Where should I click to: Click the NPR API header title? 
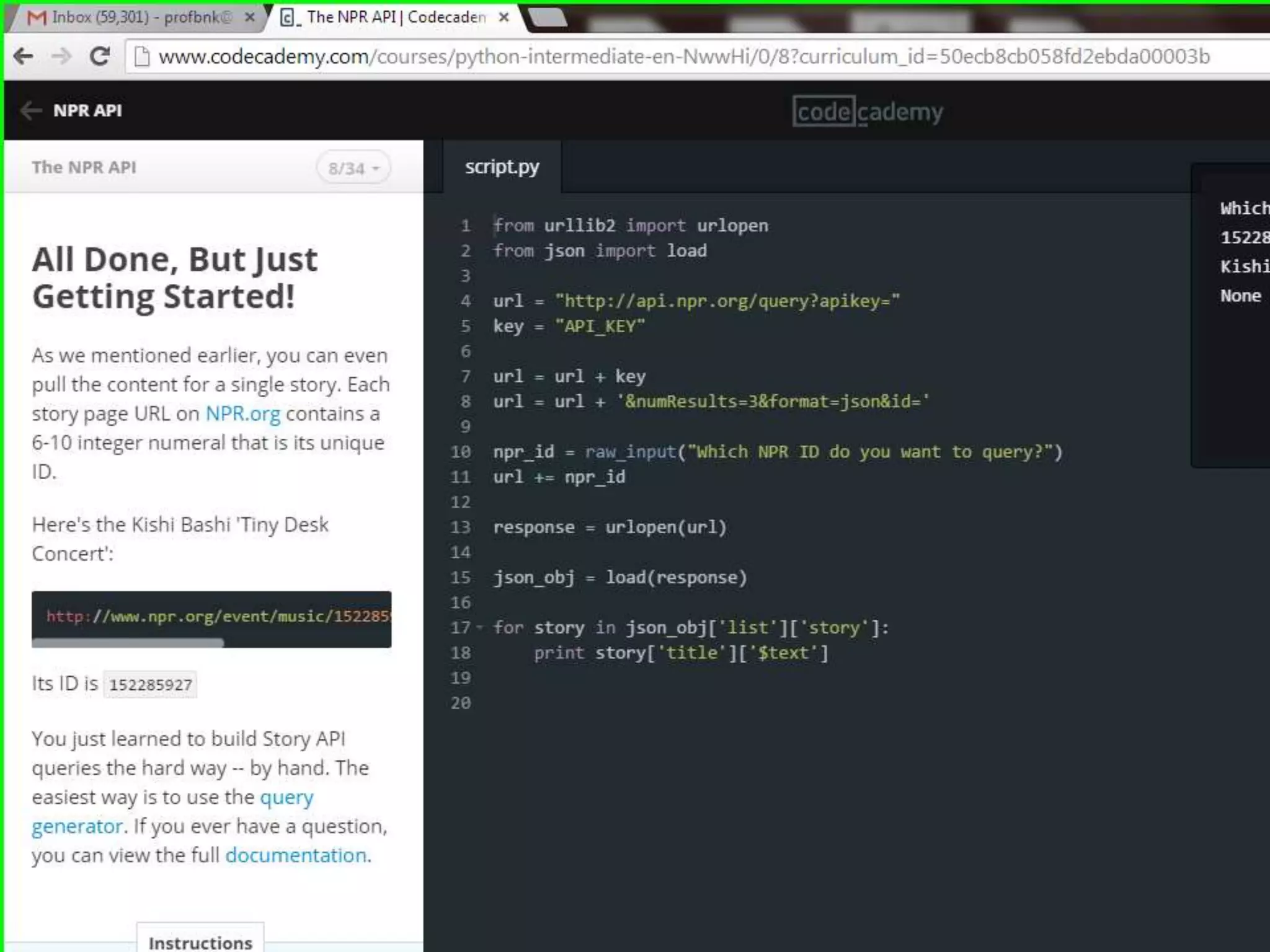click(x=87, y=111)
